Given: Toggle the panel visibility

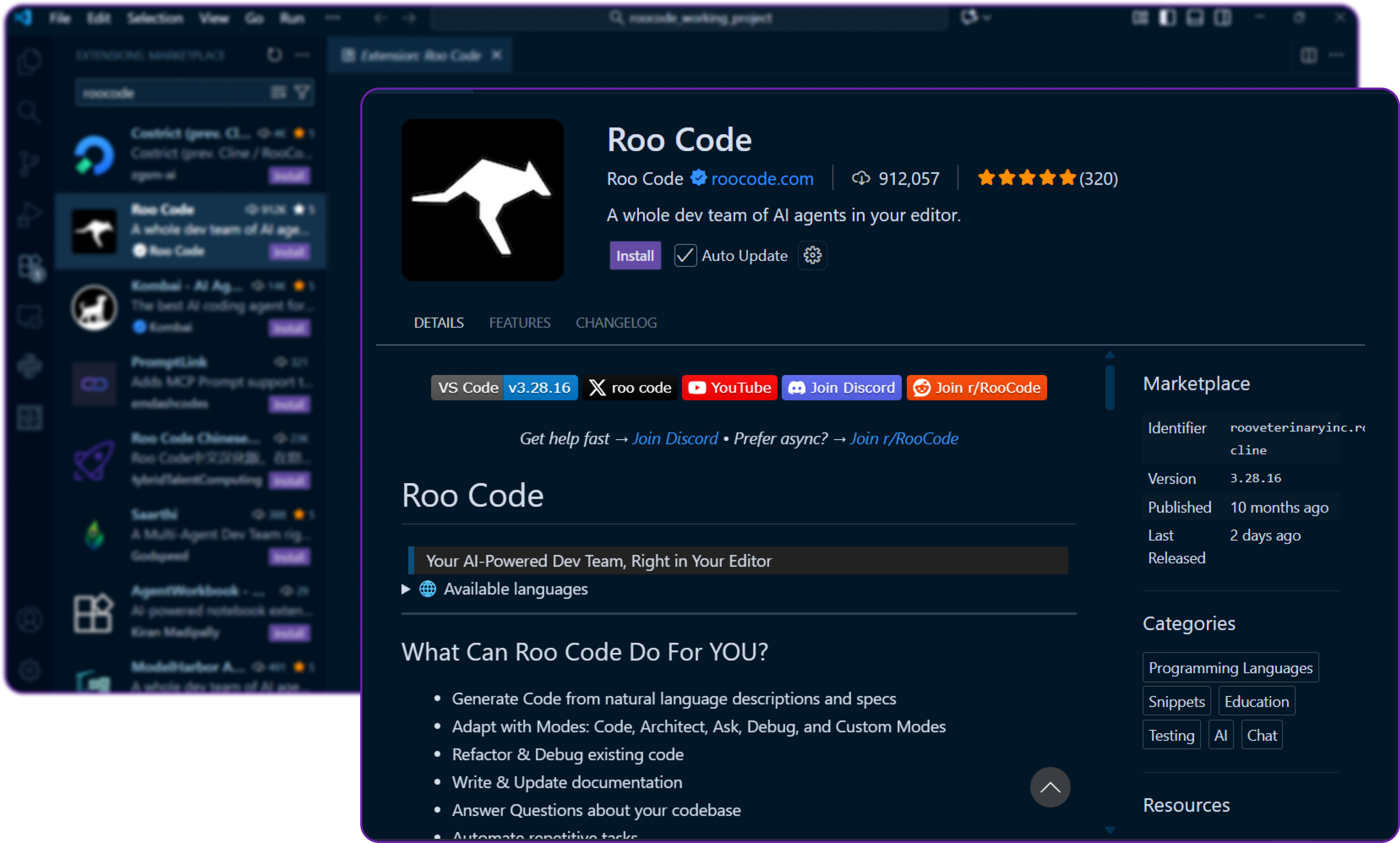Looking at the screenshot, I should point(1194,18).
